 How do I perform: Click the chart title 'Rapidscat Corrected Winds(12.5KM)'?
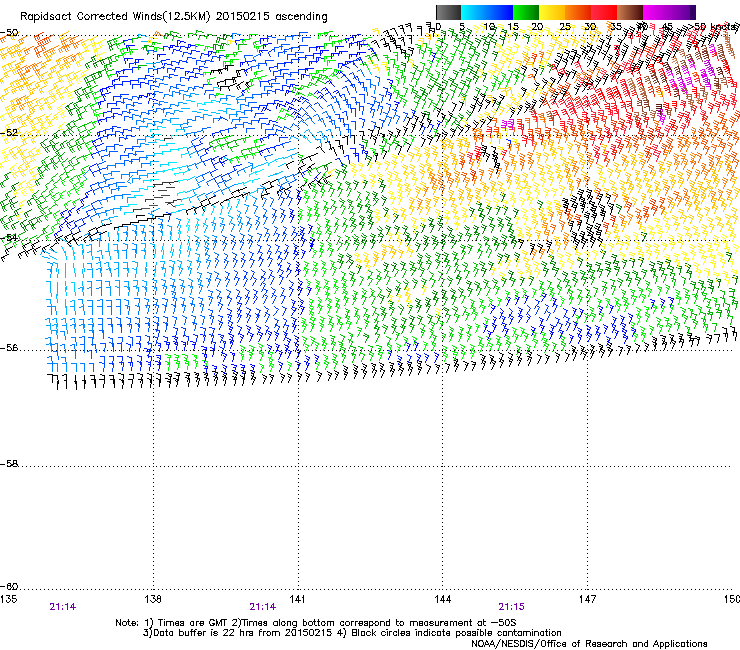[x=115, y=17]
